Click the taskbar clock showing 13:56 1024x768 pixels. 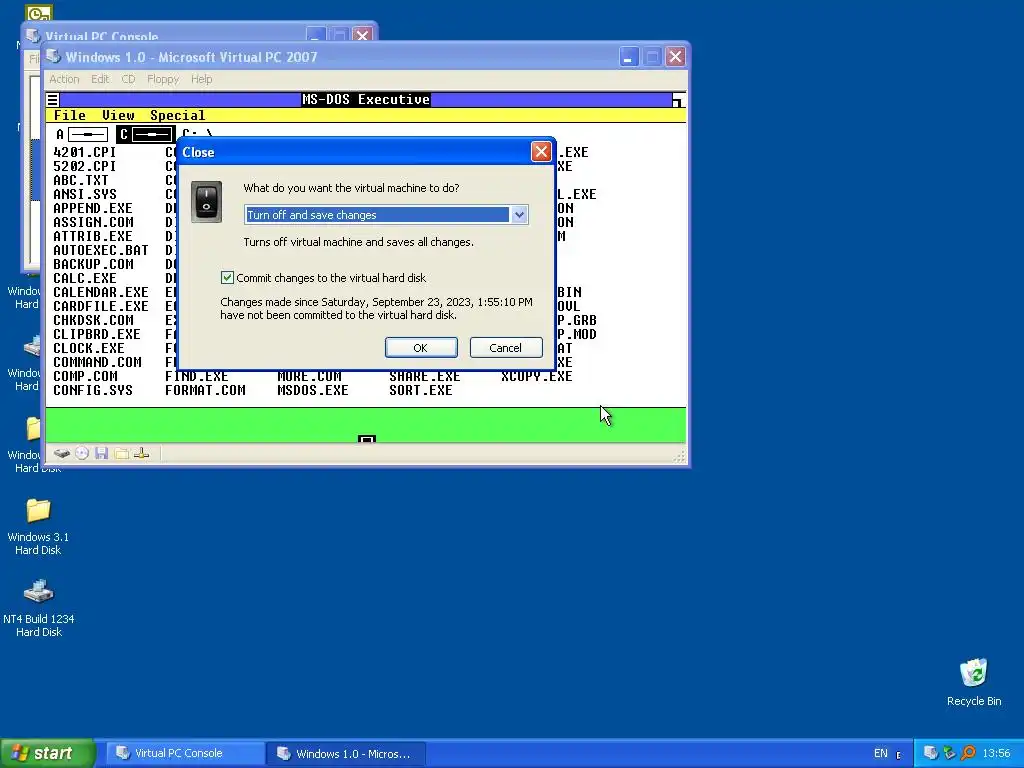(996, 753)
